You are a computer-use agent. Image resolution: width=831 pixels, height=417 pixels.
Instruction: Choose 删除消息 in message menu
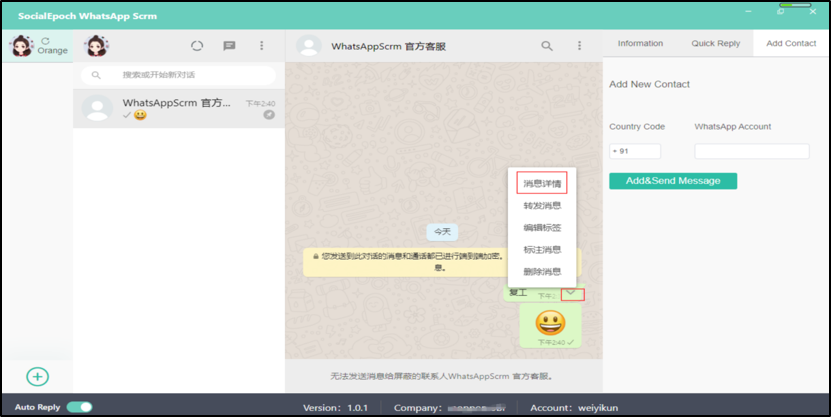click(542, 272)
